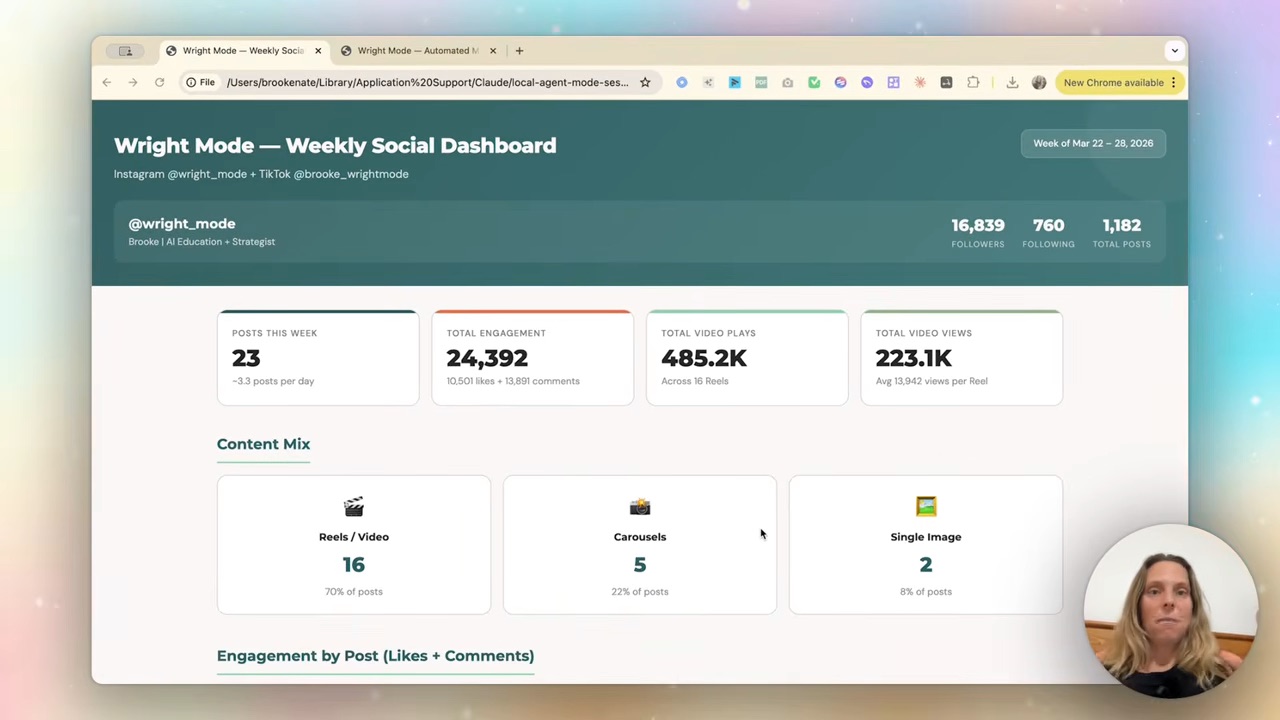
Task: Show Chrome downloads
Action: coord(1012,82)
